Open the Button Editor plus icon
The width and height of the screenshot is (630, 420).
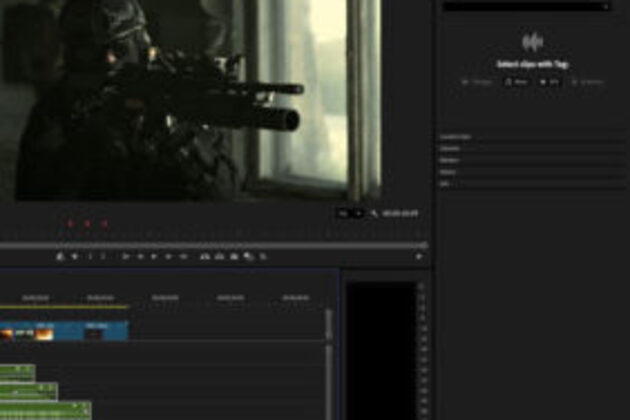click(x=419, y=256)
